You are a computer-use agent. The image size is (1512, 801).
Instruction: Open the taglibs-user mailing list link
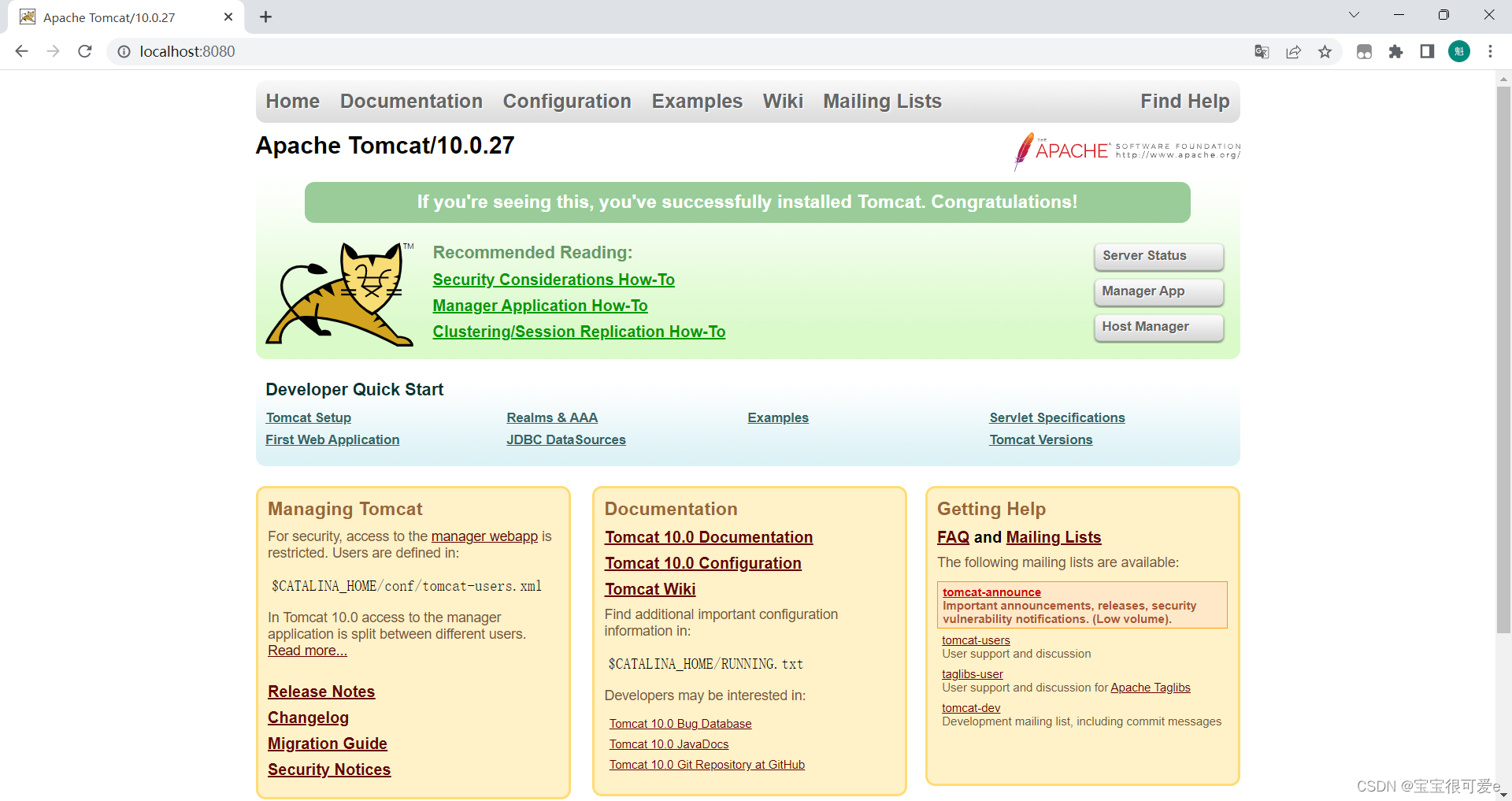pos(973,674)
